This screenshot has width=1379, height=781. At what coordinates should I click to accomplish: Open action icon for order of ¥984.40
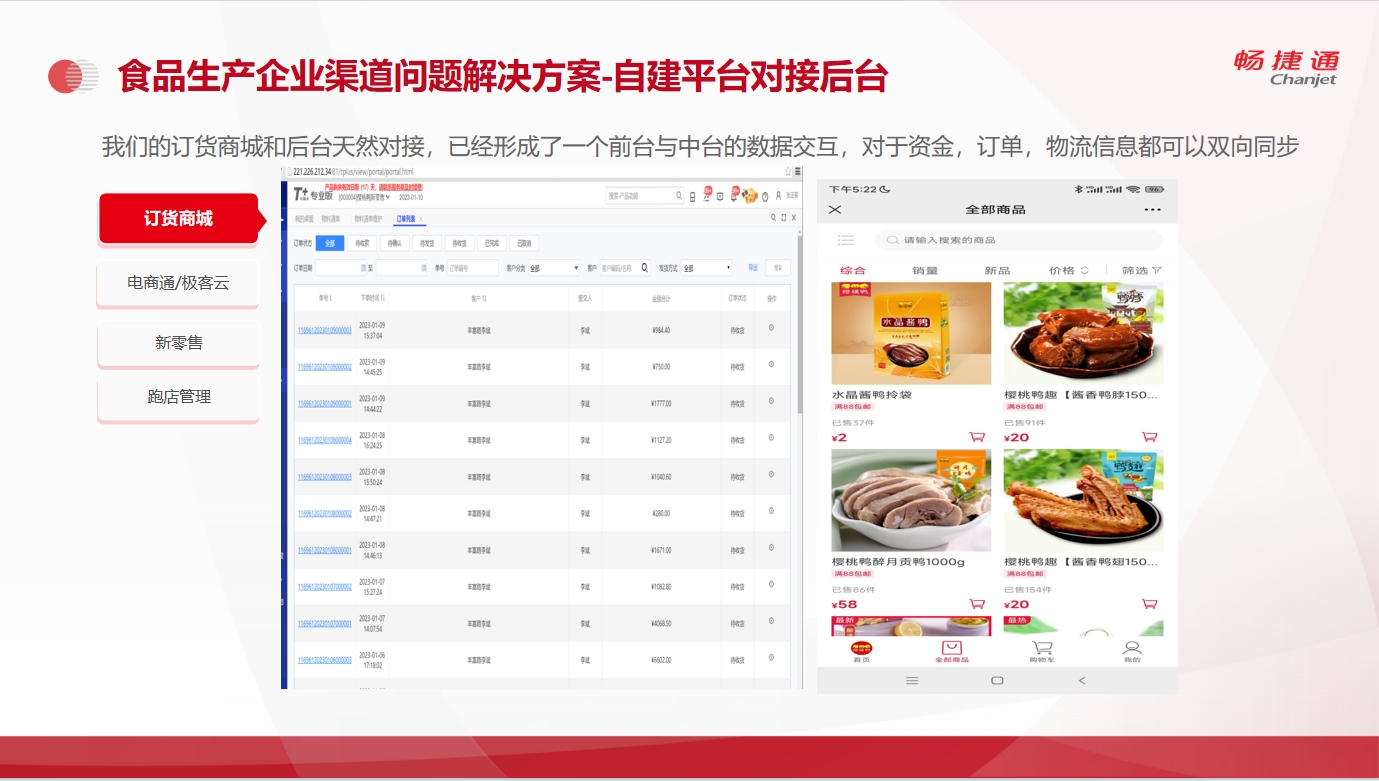[771, 328]
